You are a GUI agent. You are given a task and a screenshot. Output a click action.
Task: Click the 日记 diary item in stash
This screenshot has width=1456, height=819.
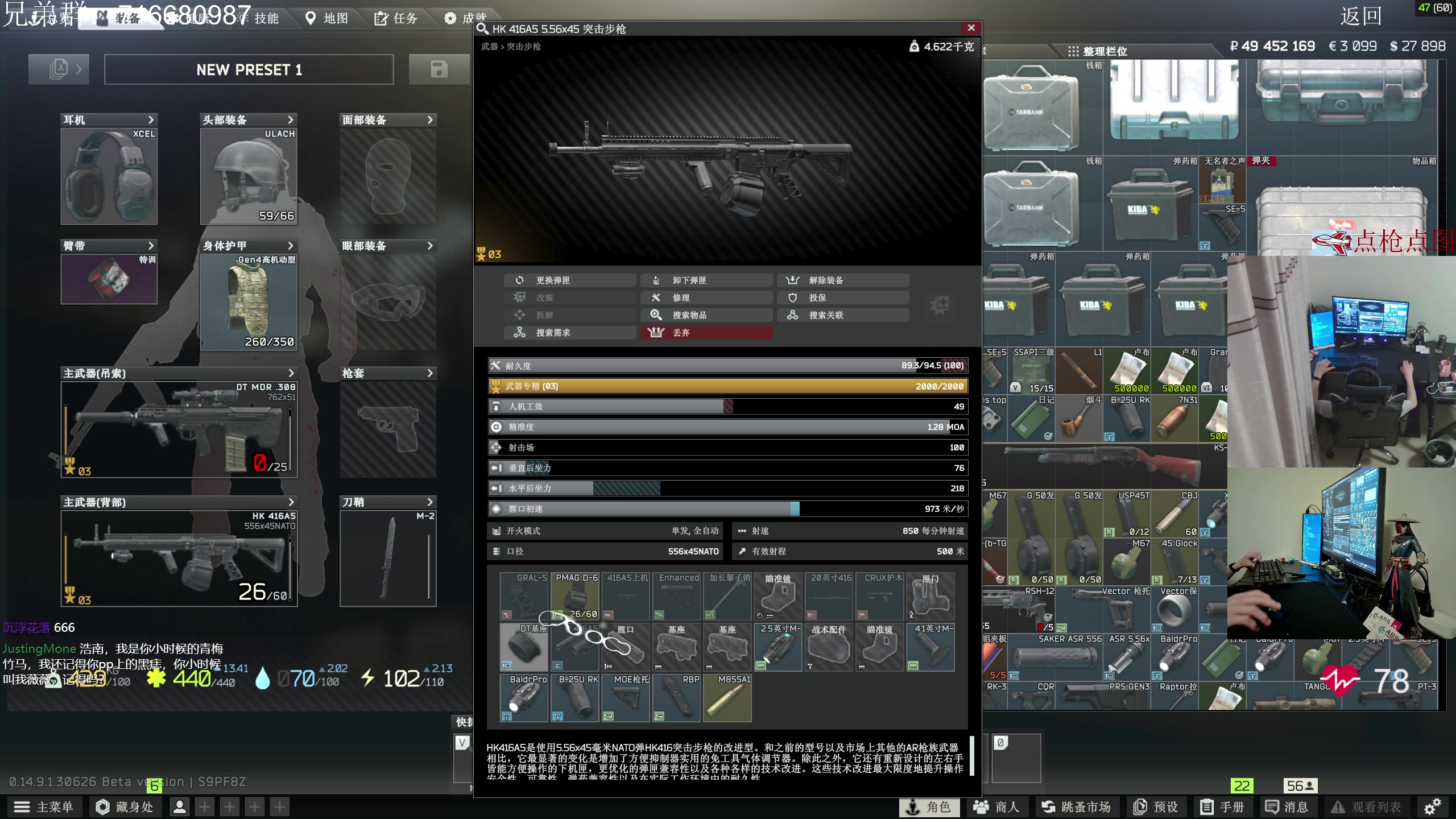(x=1031, y=418)
